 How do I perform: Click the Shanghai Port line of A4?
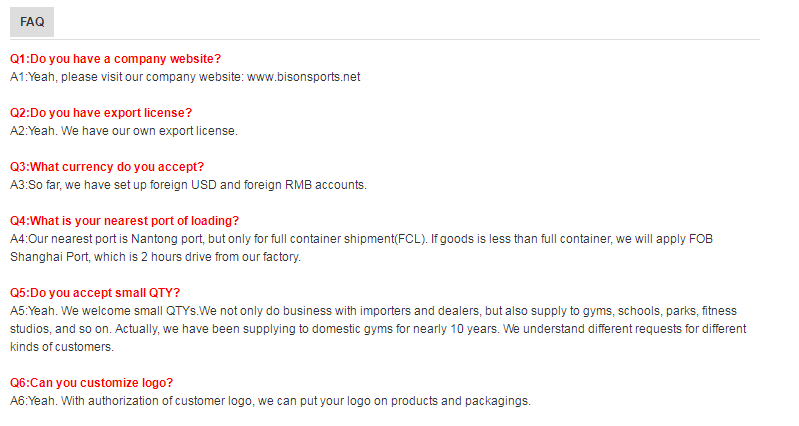155,257
